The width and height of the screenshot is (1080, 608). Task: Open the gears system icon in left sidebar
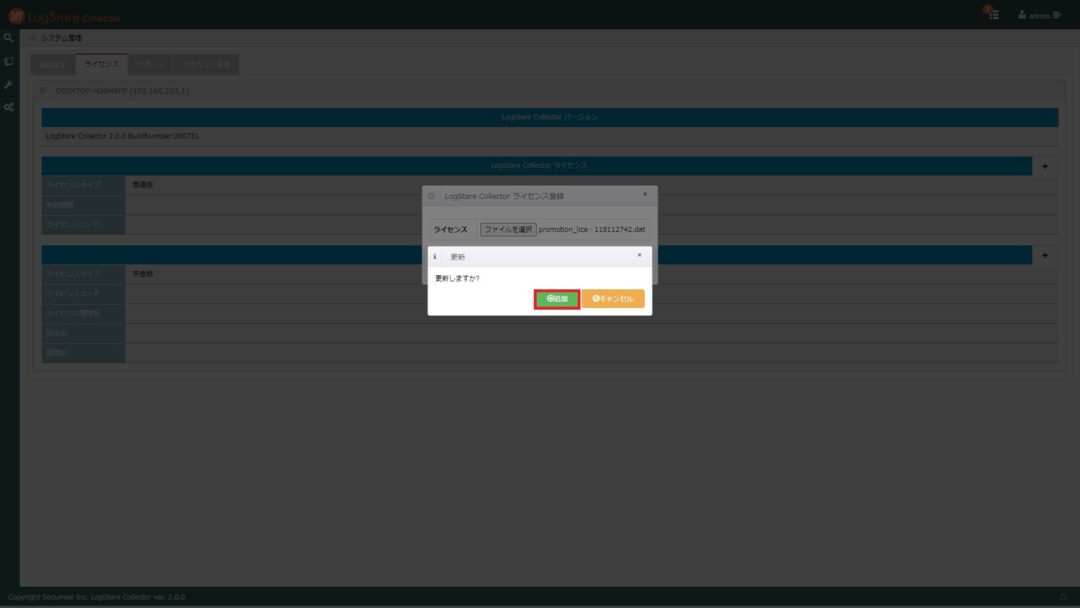click(x=8, y=107)
